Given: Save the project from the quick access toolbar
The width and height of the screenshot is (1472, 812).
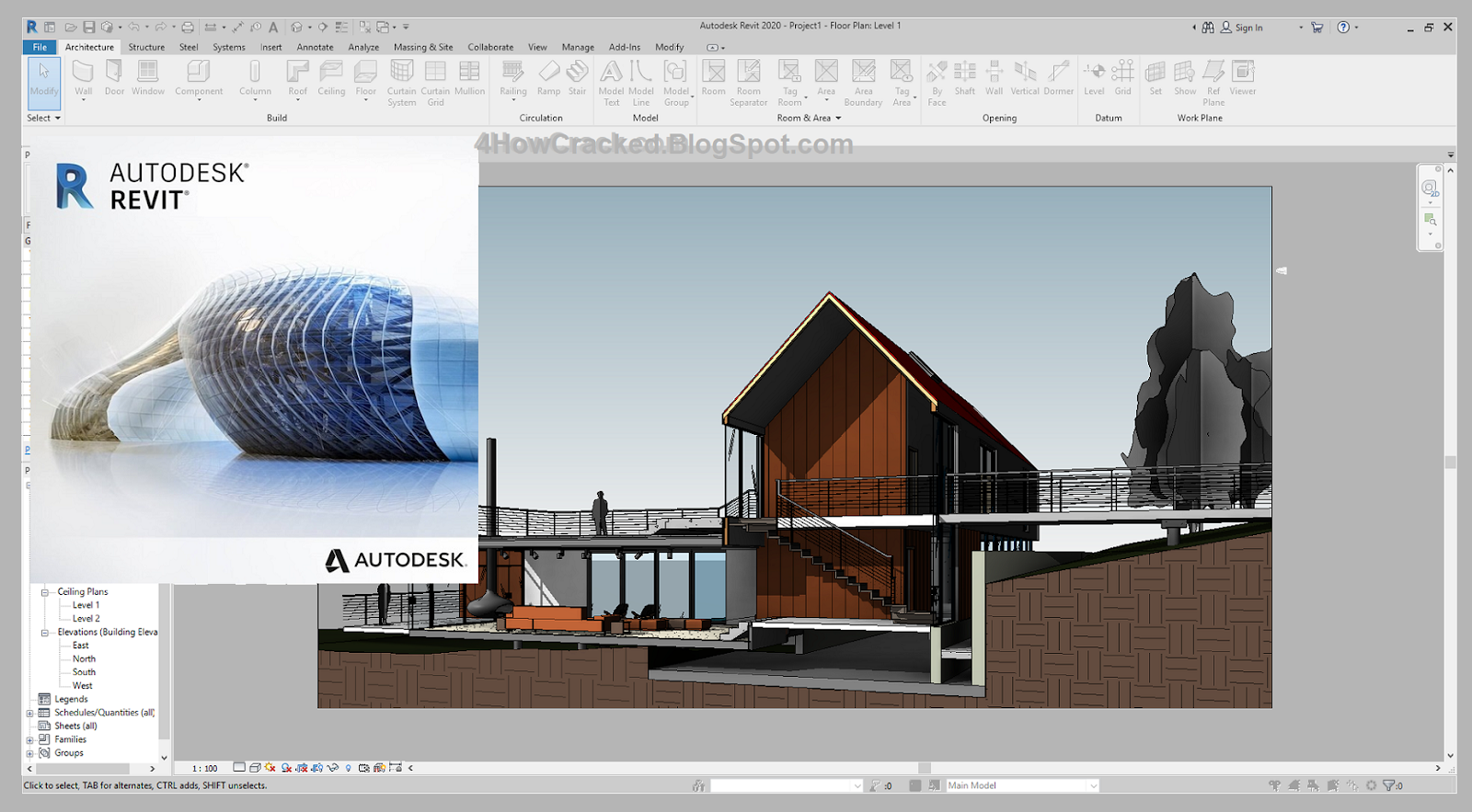Looking at the screenshot, I should pyautogui.click(x=89, y=27).
